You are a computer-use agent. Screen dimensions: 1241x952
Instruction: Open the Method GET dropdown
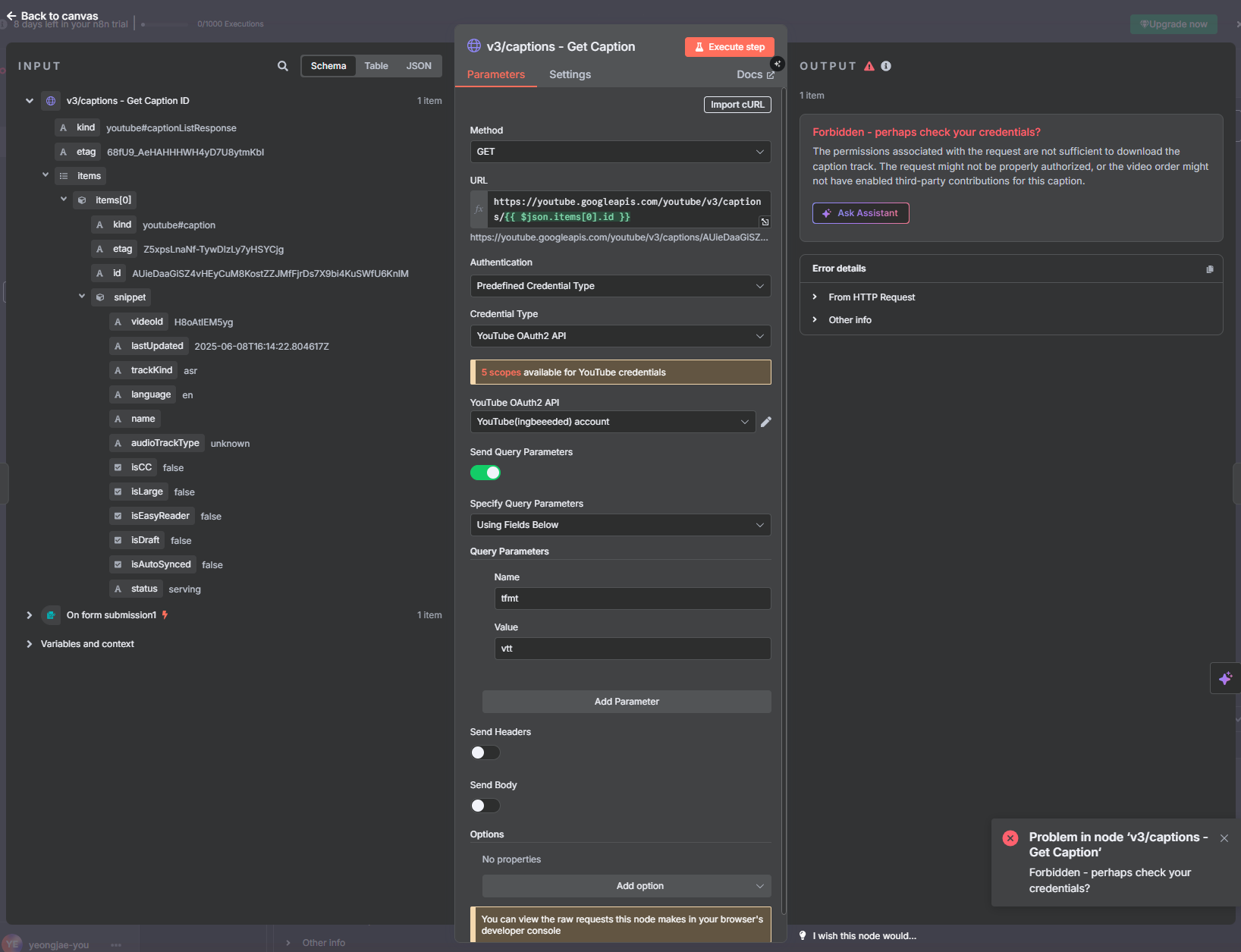coord(620,152)
